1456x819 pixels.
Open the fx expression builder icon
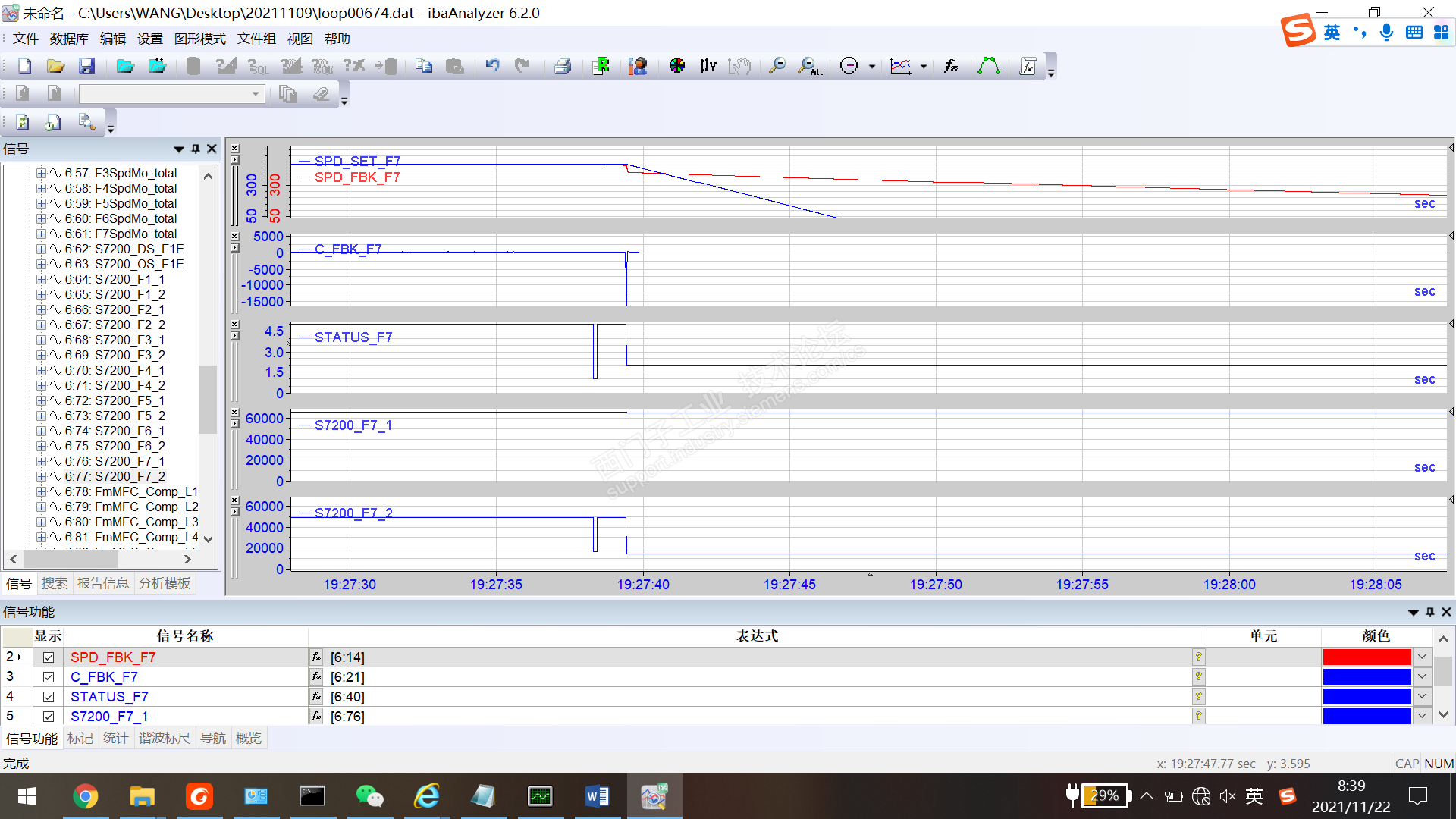pyautogui.click(x=951, y=66)
